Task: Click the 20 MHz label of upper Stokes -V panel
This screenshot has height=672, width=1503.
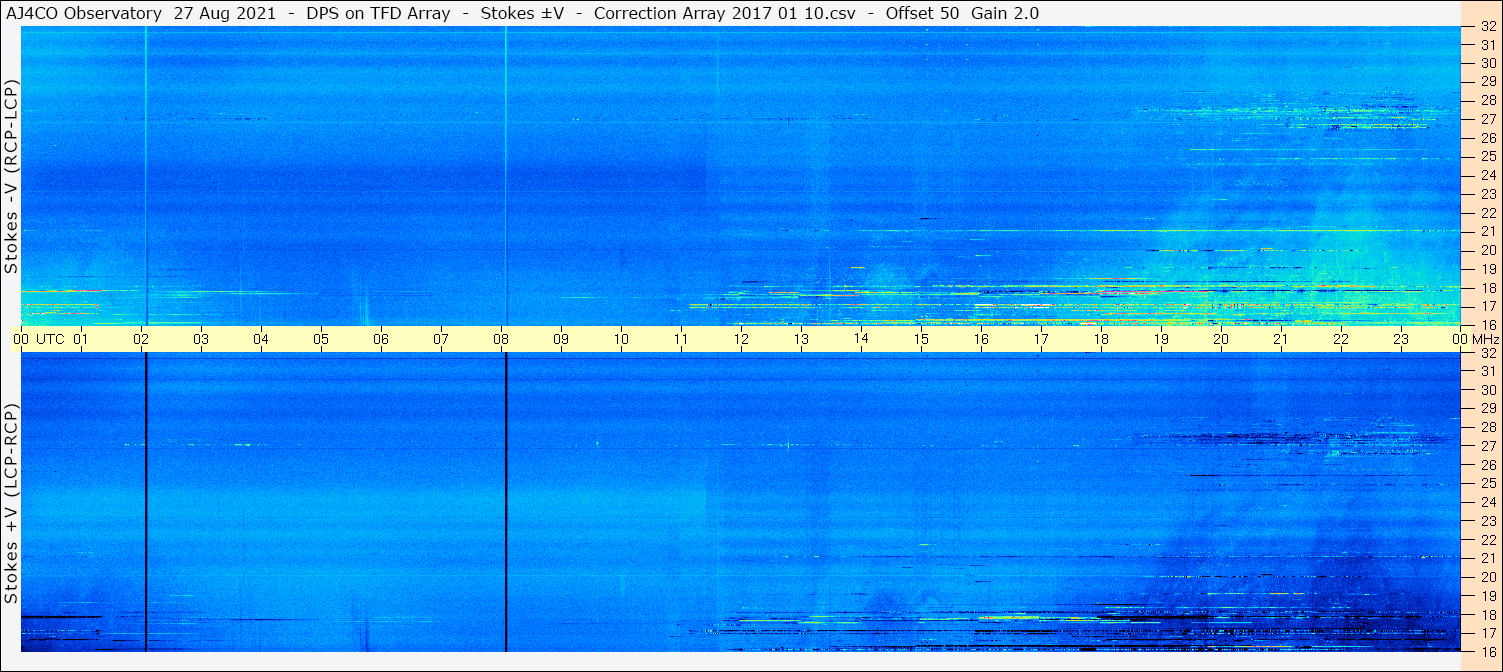Action: (x=1487, y=250)
